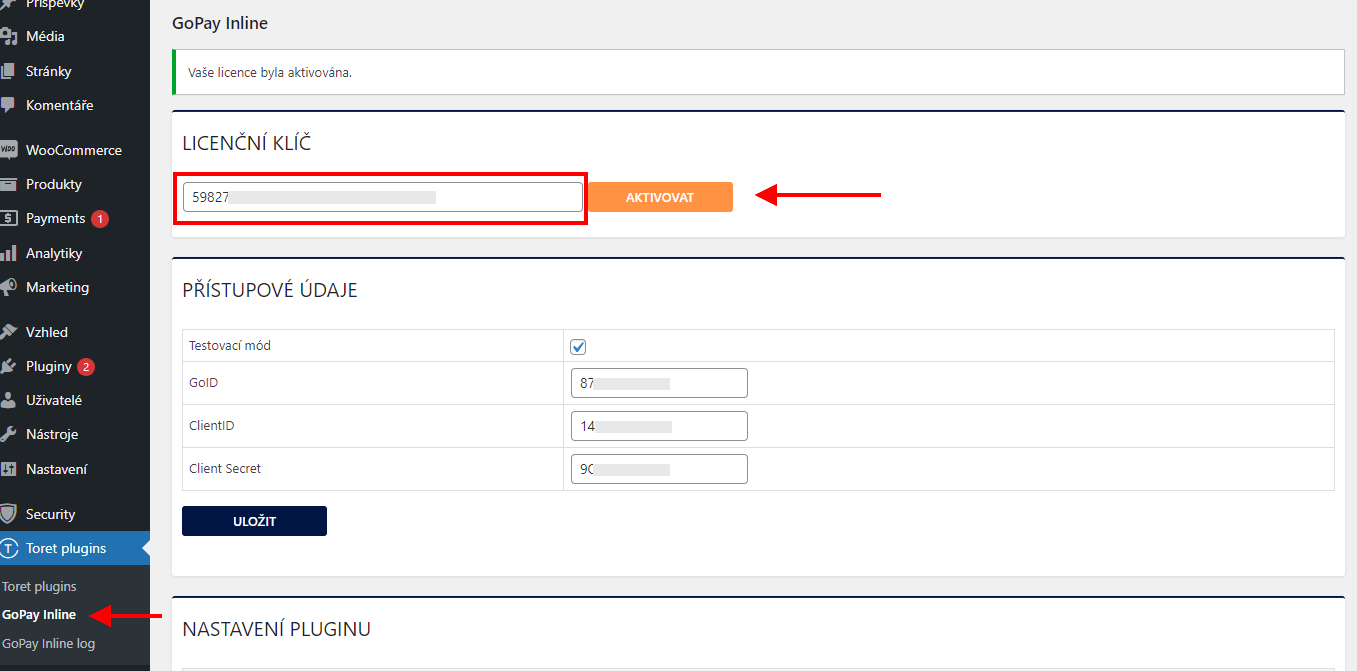Click into the license key field

(x=382, y=197)
